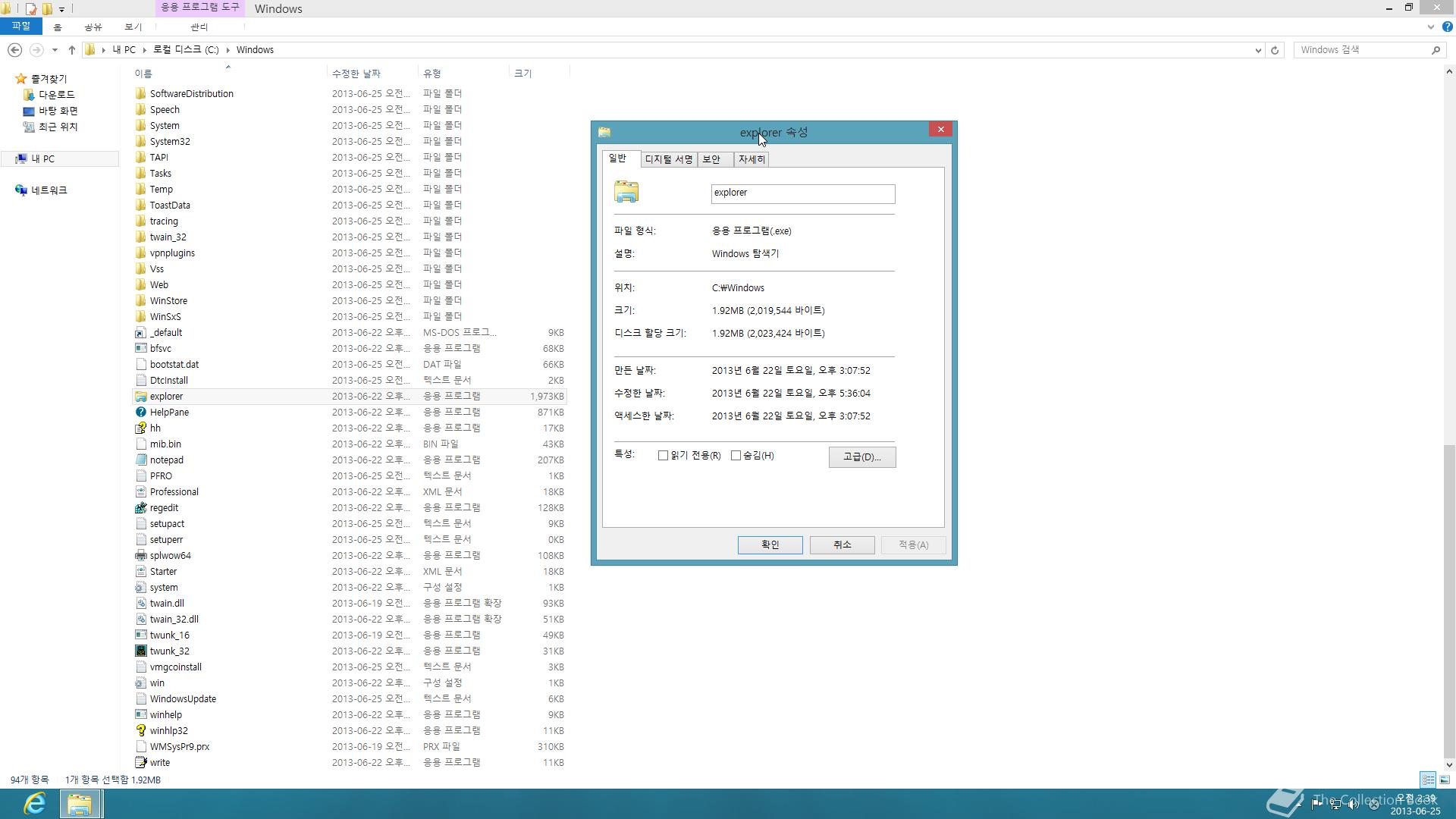Image resolution: width=1456 pixels, height=819 pixels.
Task: Select the WindowsUpdate text file row
Action: click(350, 699)
